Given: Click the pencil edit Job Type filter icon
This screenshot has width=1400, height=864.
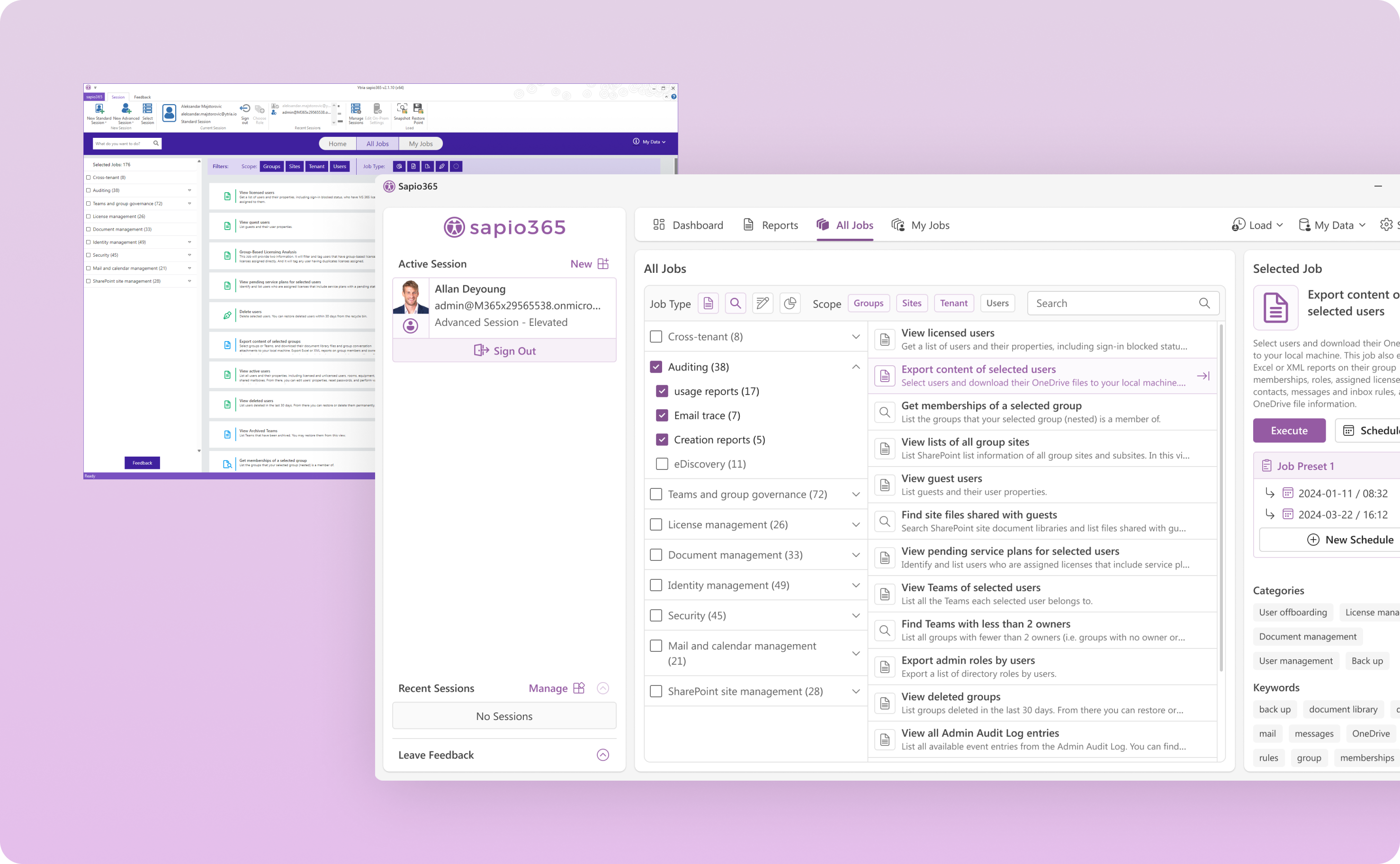Looking at the screenshot, I should (763, 304).
